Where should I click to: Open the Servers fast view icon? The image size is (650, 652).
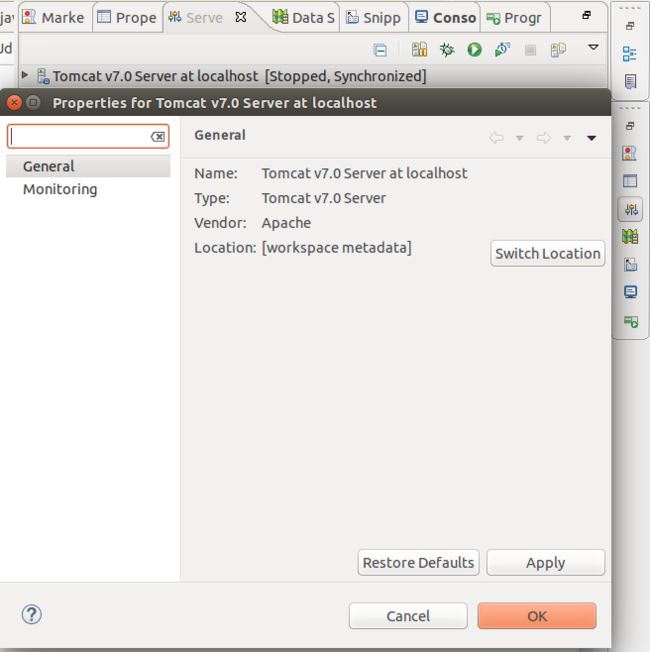point(630,209)
